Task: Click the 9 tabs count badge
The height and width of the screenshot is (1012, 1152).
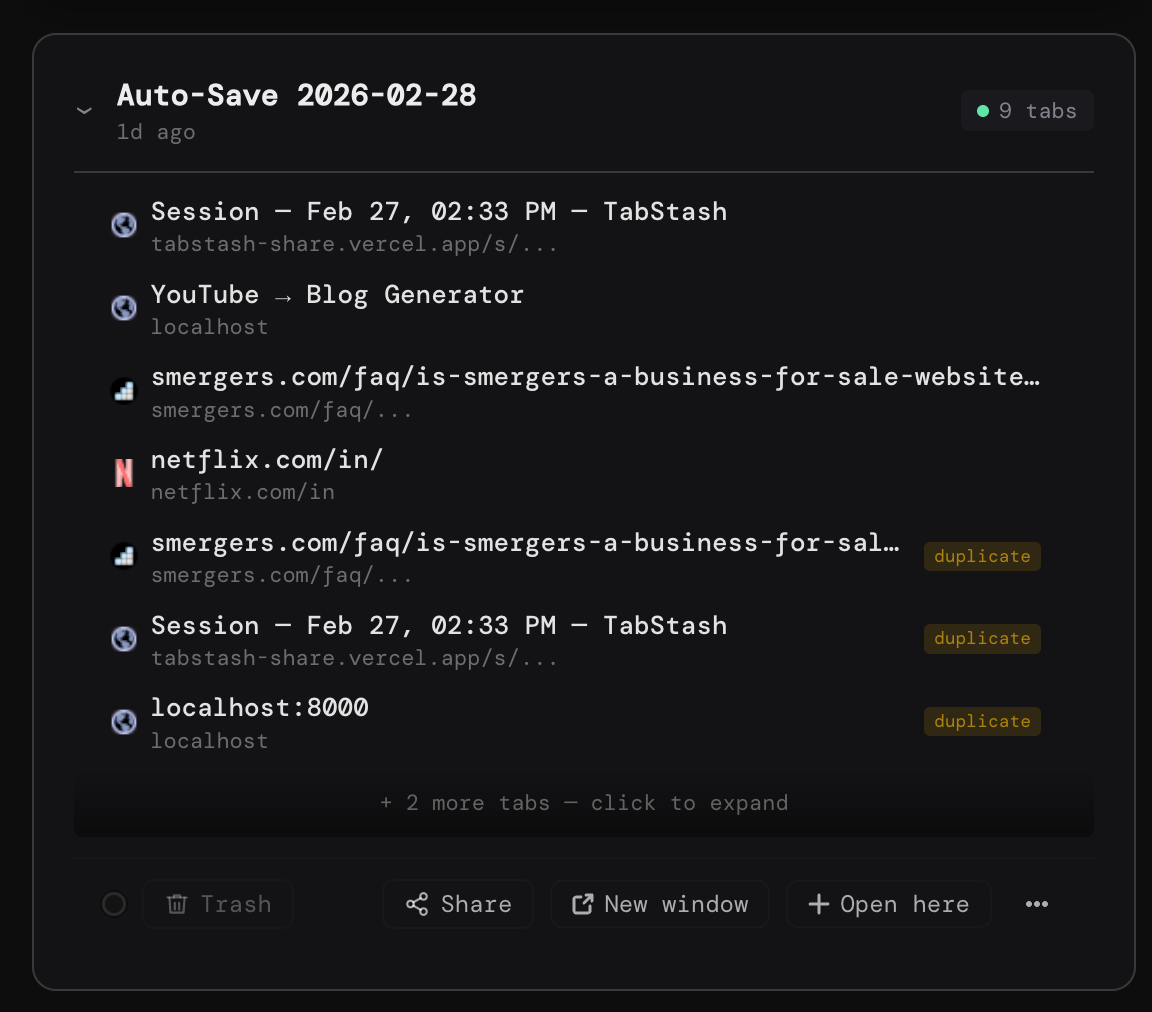Action: [1027, 110]
